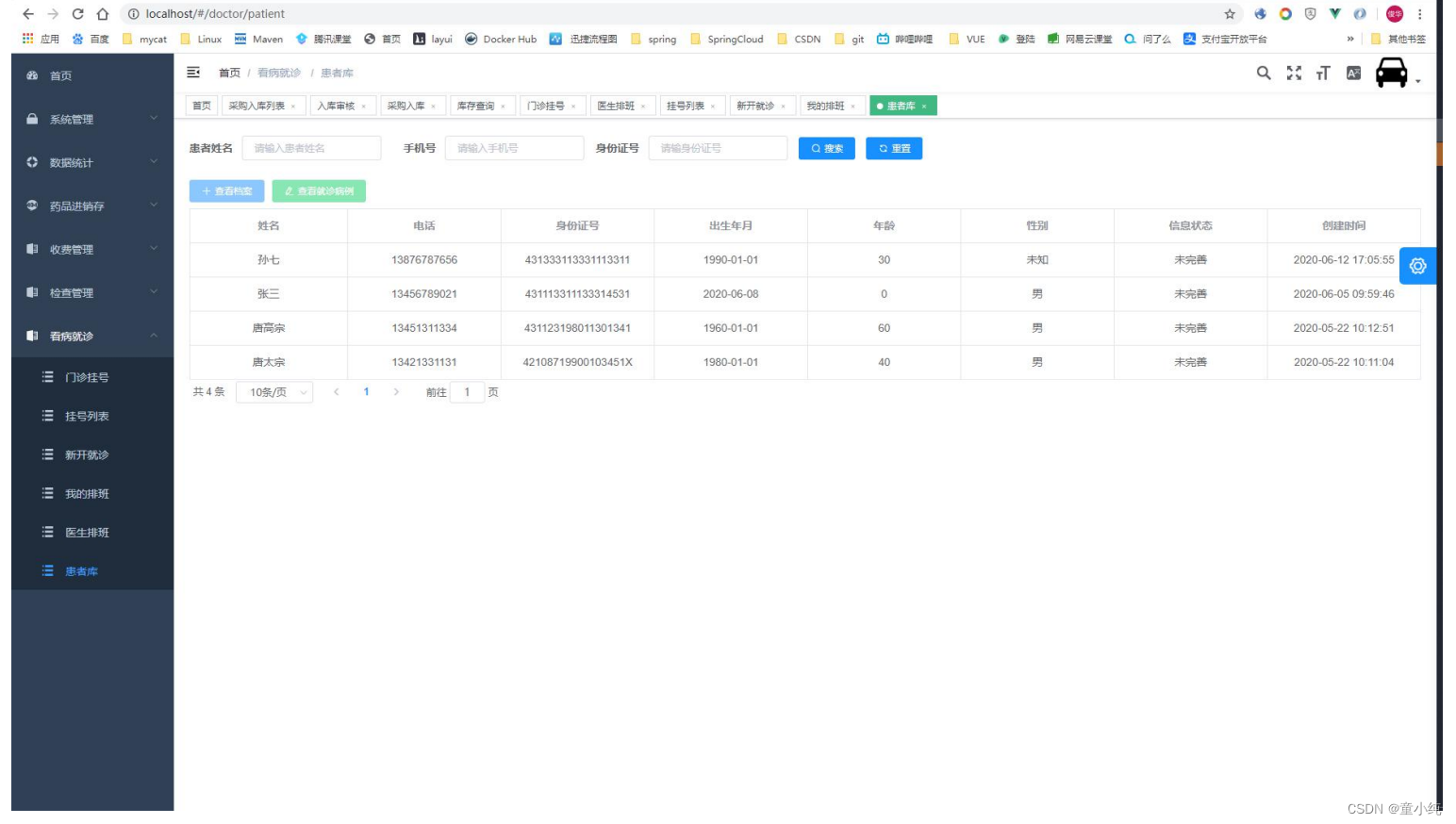Toggle fullscreen mode icon in header
This screenshot has width=1456, height=824.
[x=1294, y=73]
